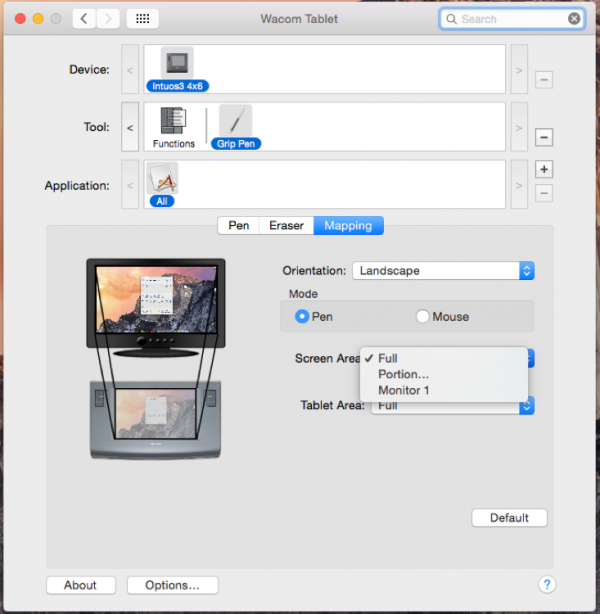600x614 pixels.
Task: Select the Pen mode radio button
Action: pyautogui.click(x=303, y=317)
